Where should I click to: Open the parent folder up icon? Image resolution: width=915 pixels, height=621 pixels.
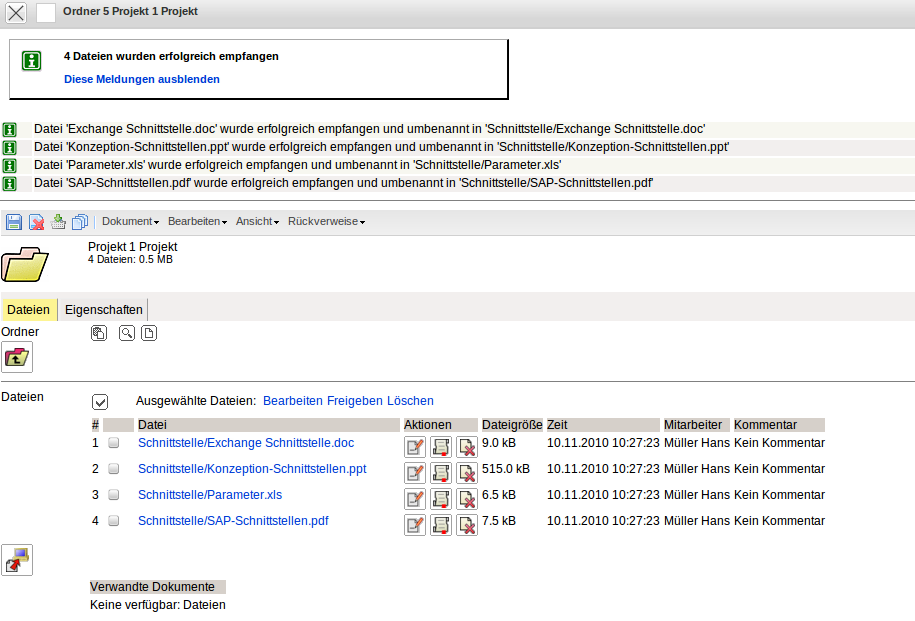point(17,356)
